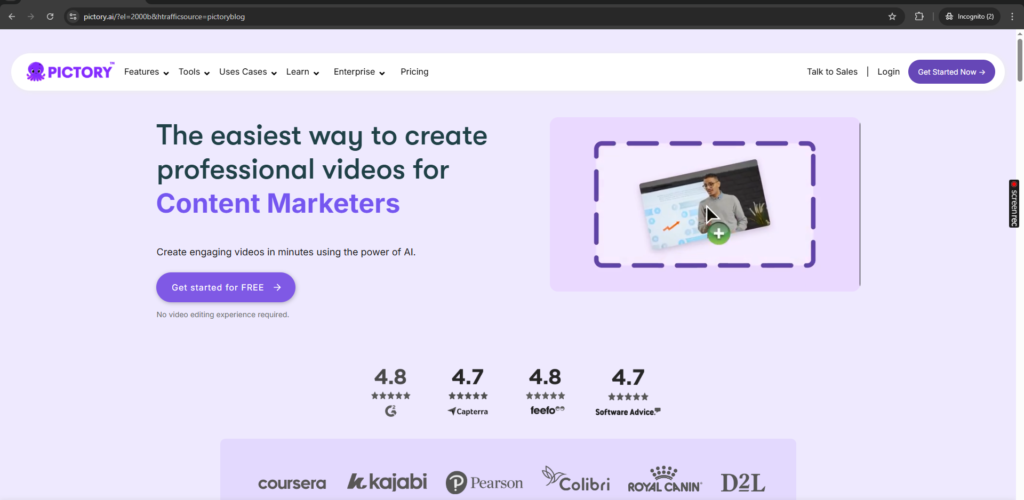Click the browser address bar URL
This screenshot has height=500, width=1024.
click(164, 16)
